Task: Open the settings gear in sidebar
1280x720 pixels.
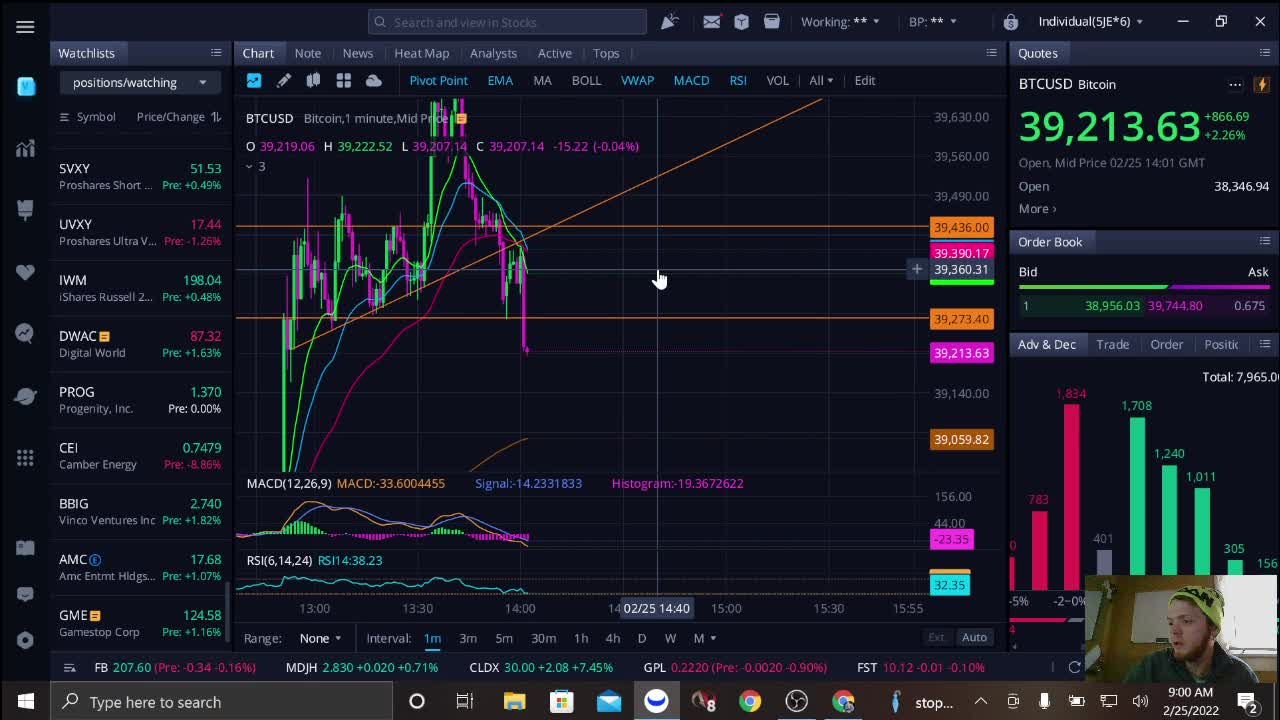Action: point(25,640)
